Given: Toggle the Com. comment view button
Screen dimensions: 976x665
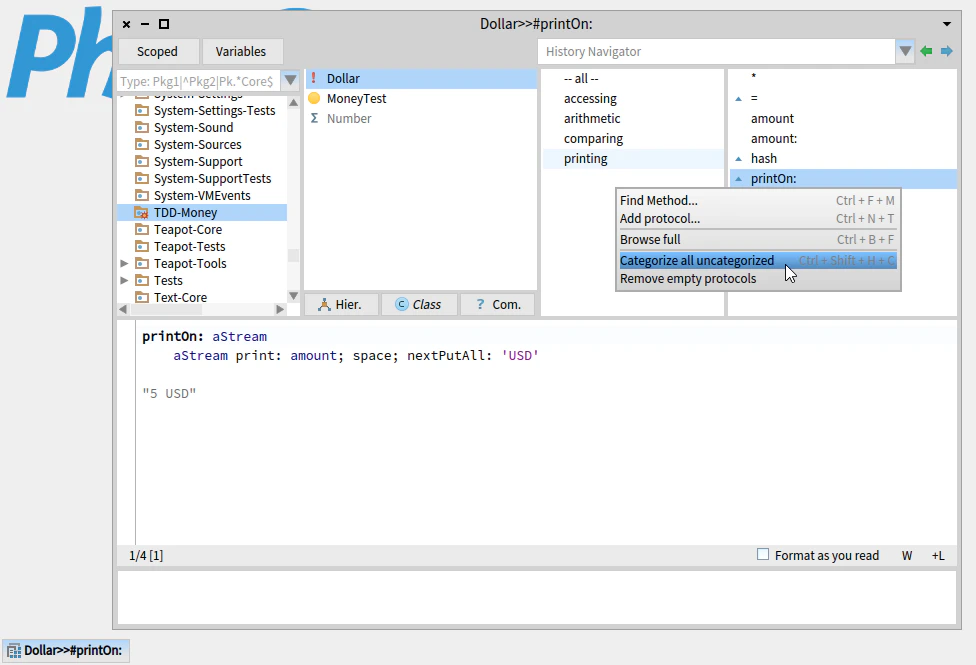Looking at the screenshot, I should click(x=497, y=304).
